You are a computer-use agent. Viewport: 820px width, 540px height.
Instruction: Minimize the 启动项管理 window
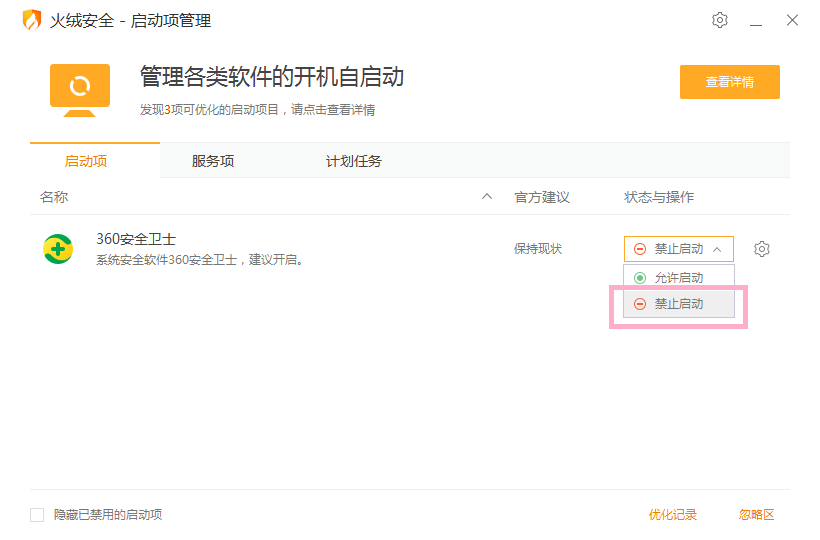[x=756, y=21]
